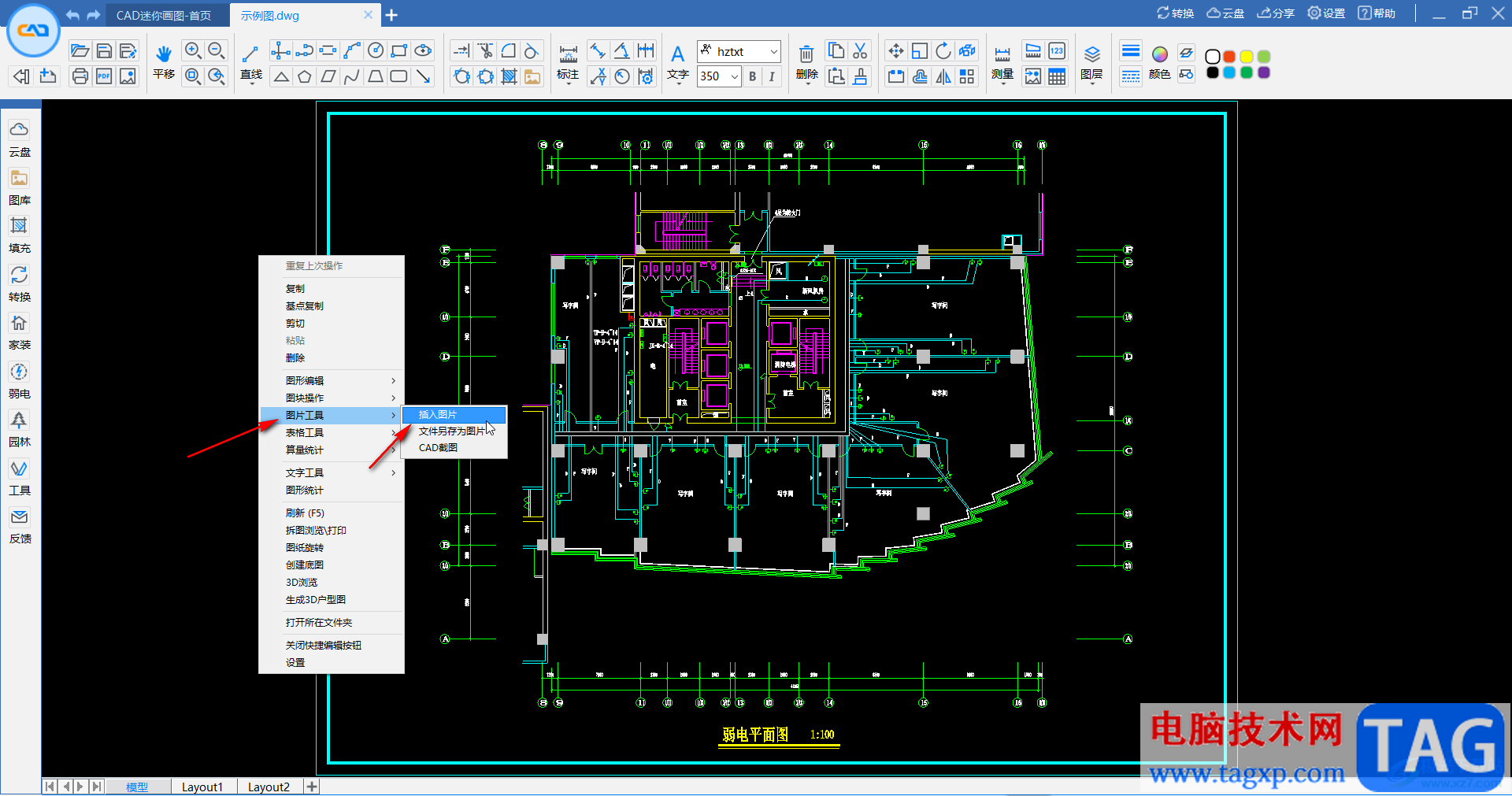Add a new layout tab with plus
Screen dimensions: 1512x796
click(312, 787)
